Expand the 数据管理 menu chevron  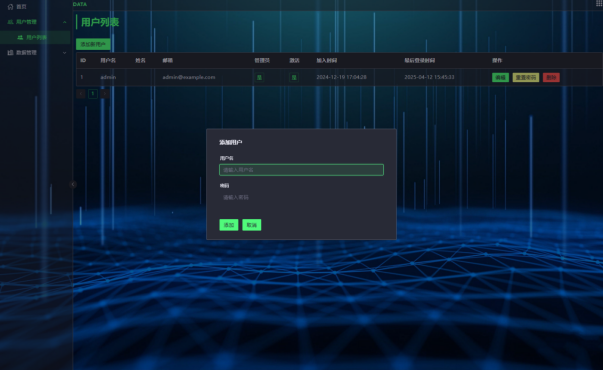pos(64,52)
